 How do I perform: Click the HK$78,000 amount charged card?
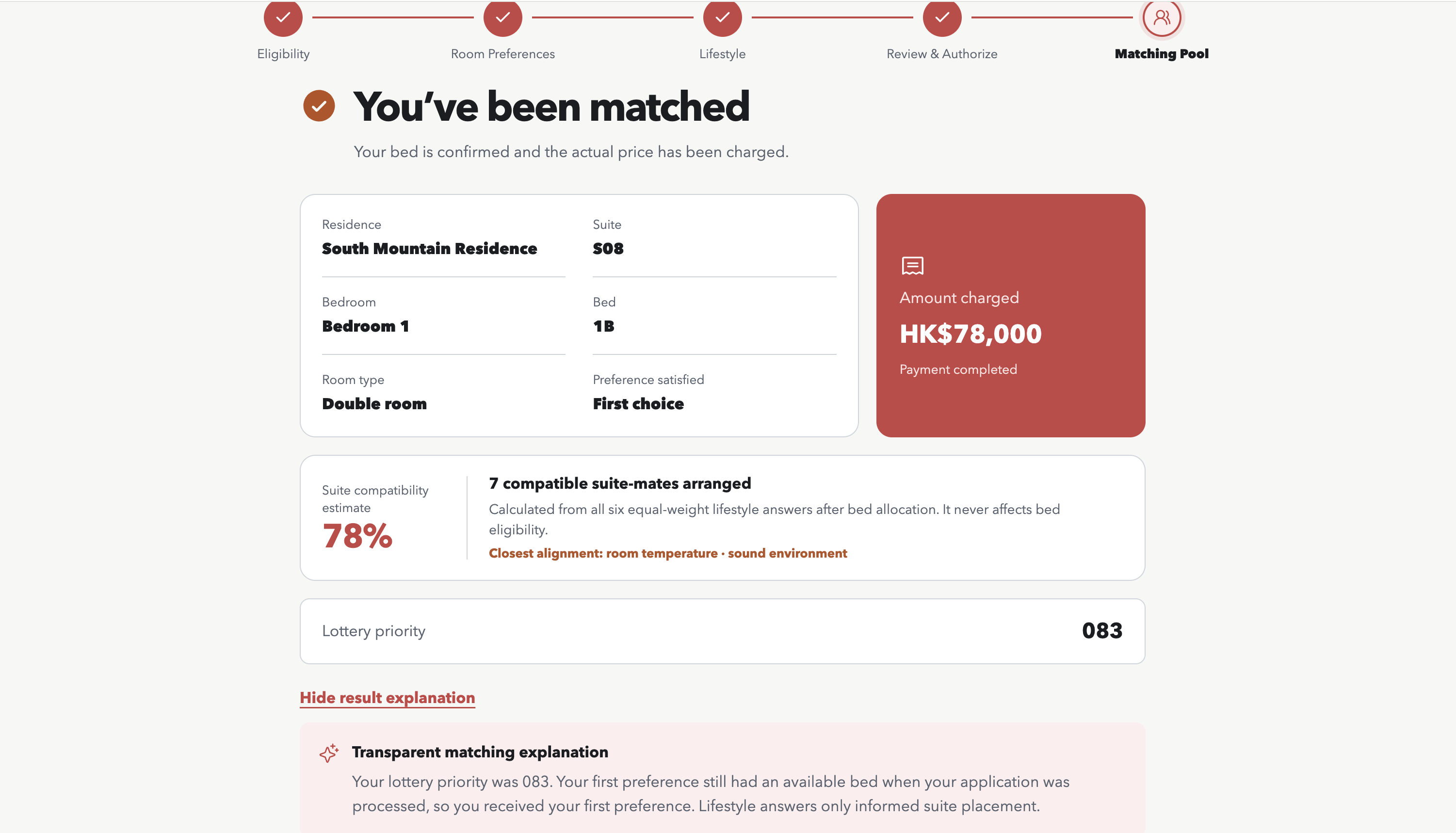coord(1011,316)
